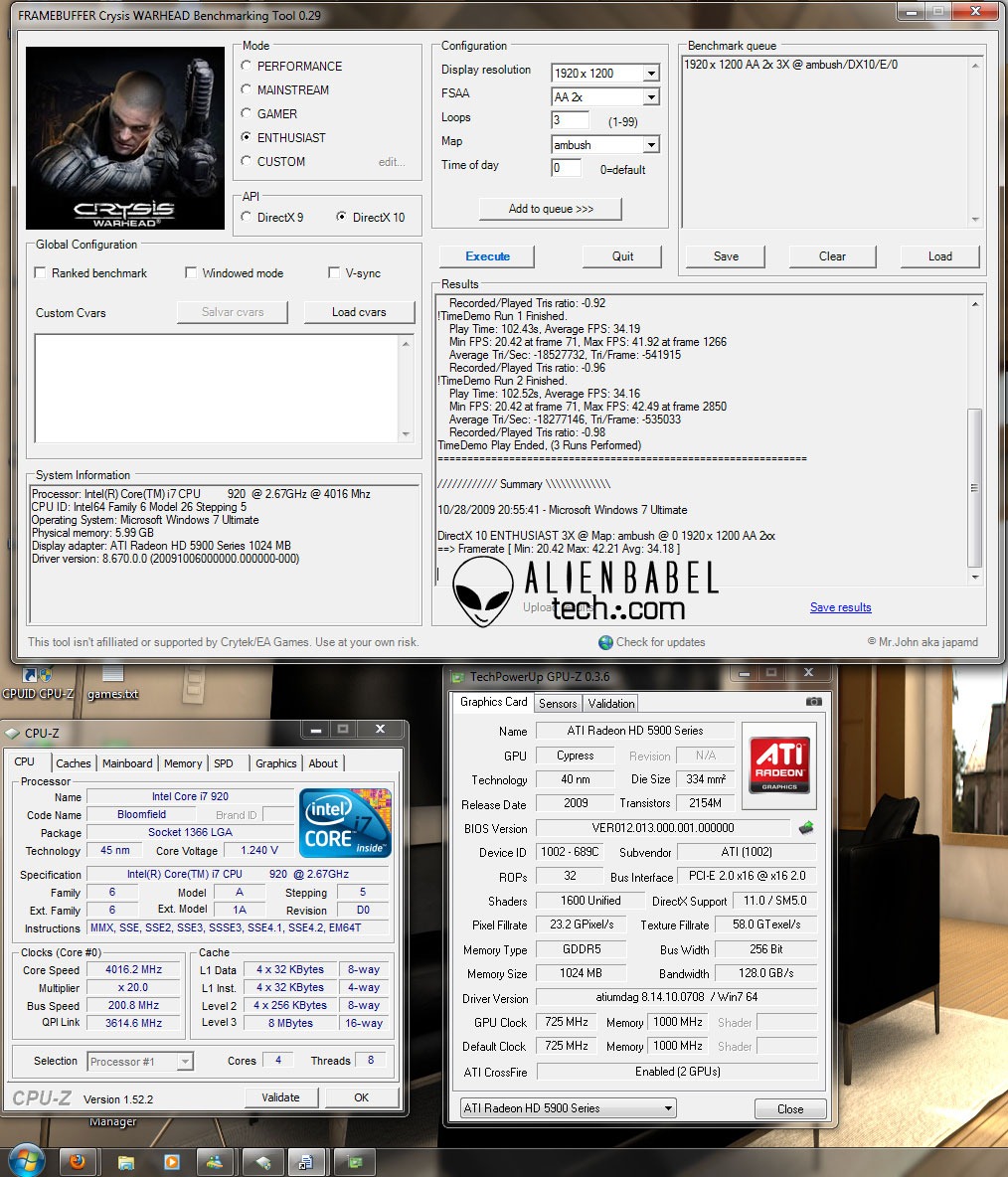Image resolution: width=1008 pixels, height=1177 pixels.
Task: Enable the Ranked benchmark checkbox
Action: pos(40,272)
